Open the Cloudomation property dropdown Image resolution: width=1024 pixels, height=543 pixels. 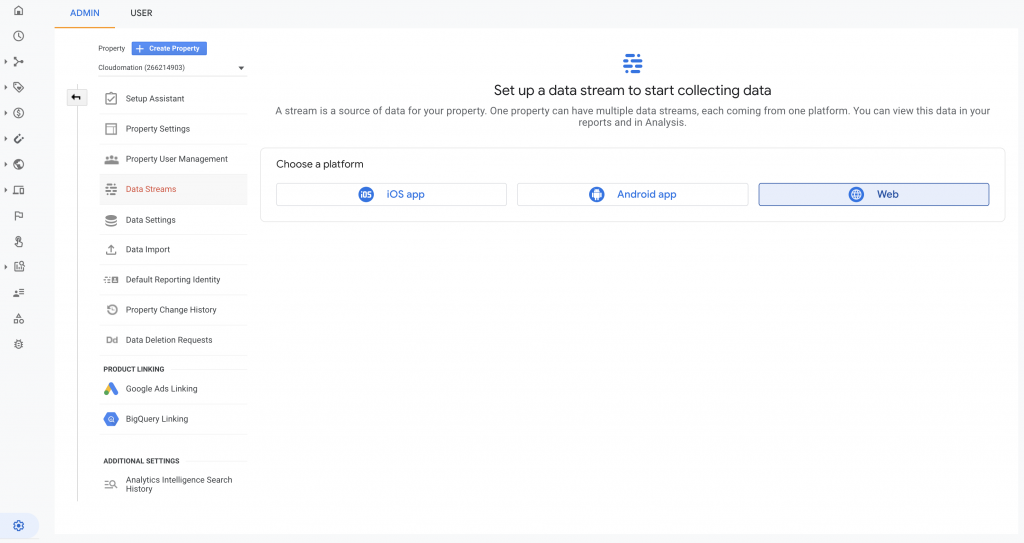[172, 68]
